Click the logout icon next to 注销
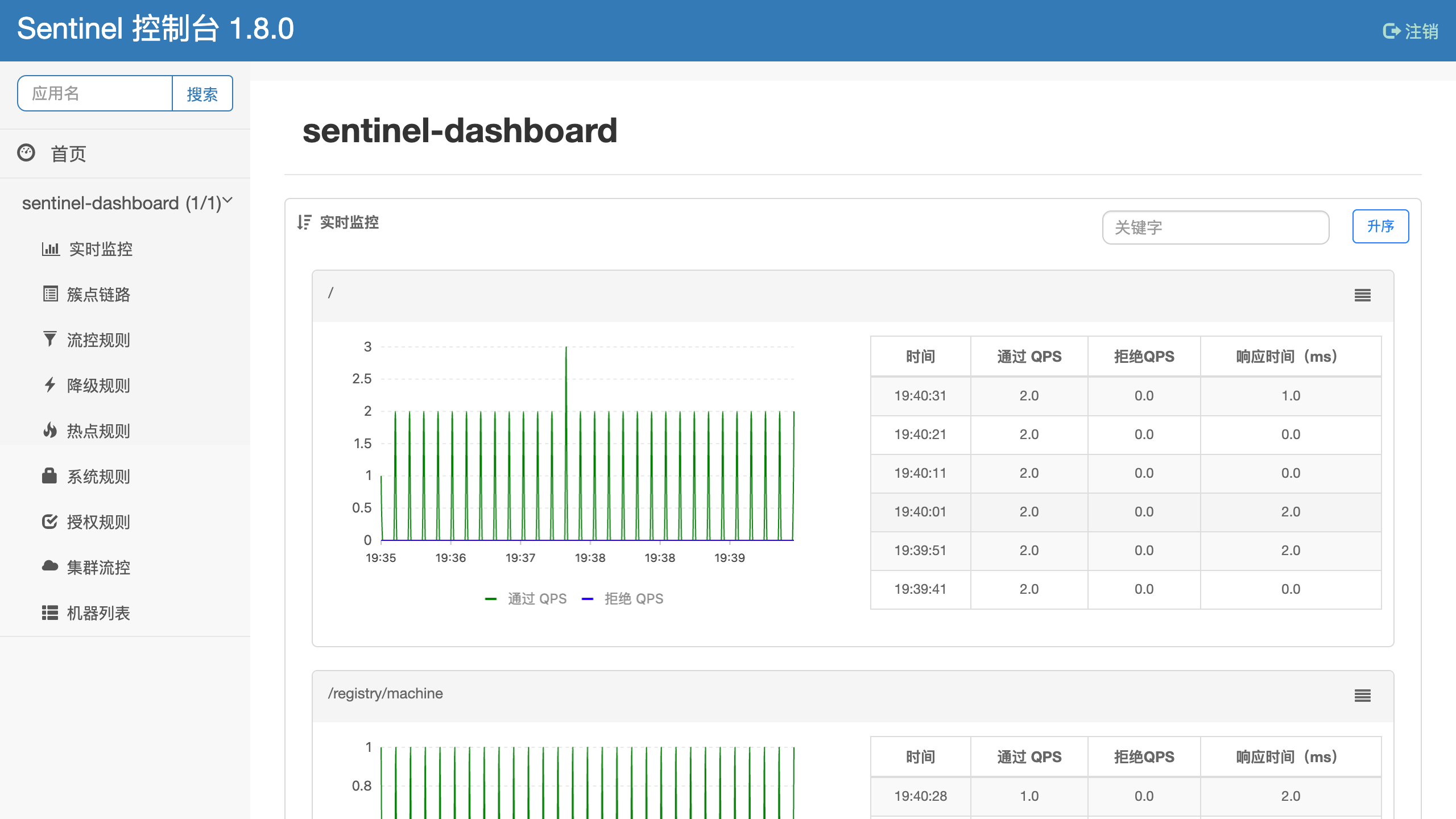1456x819 pixels. click(x=1391, y=31)
